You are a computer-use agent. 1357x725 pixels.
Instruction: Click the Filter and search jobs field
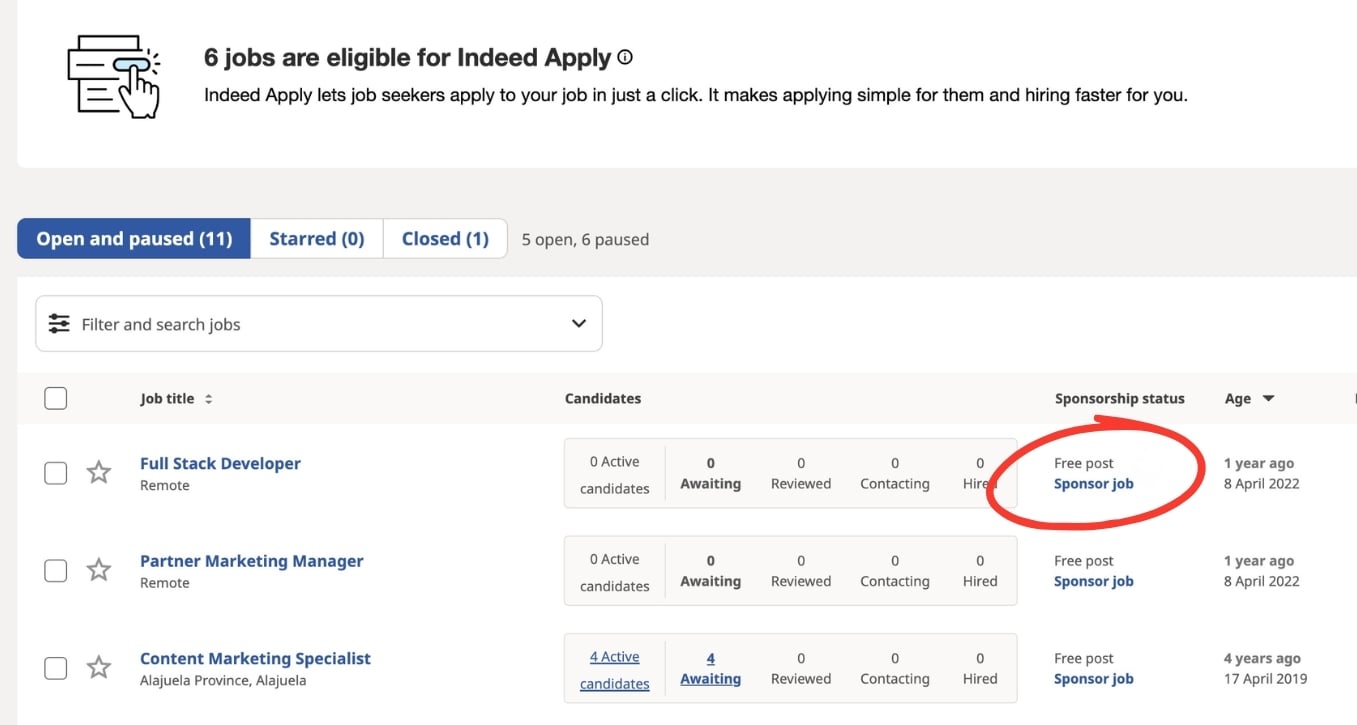[319, 323]
